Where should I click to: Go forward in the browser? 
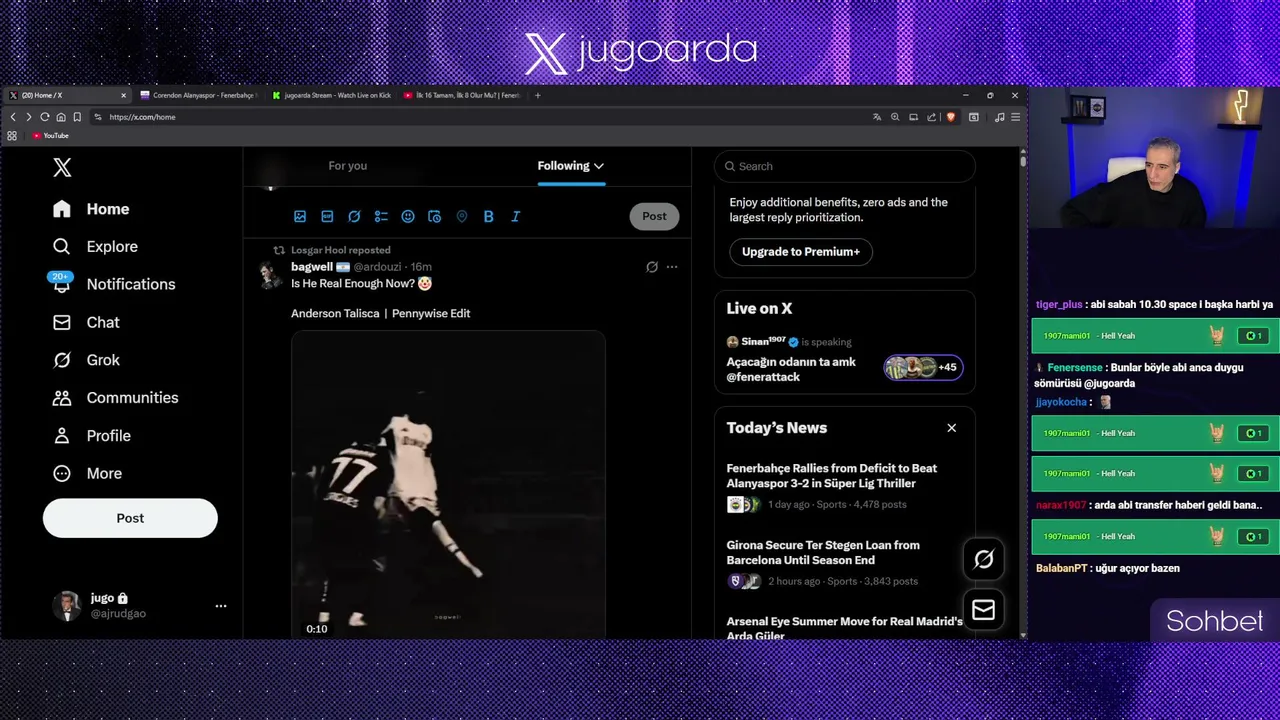coord(29,117)
